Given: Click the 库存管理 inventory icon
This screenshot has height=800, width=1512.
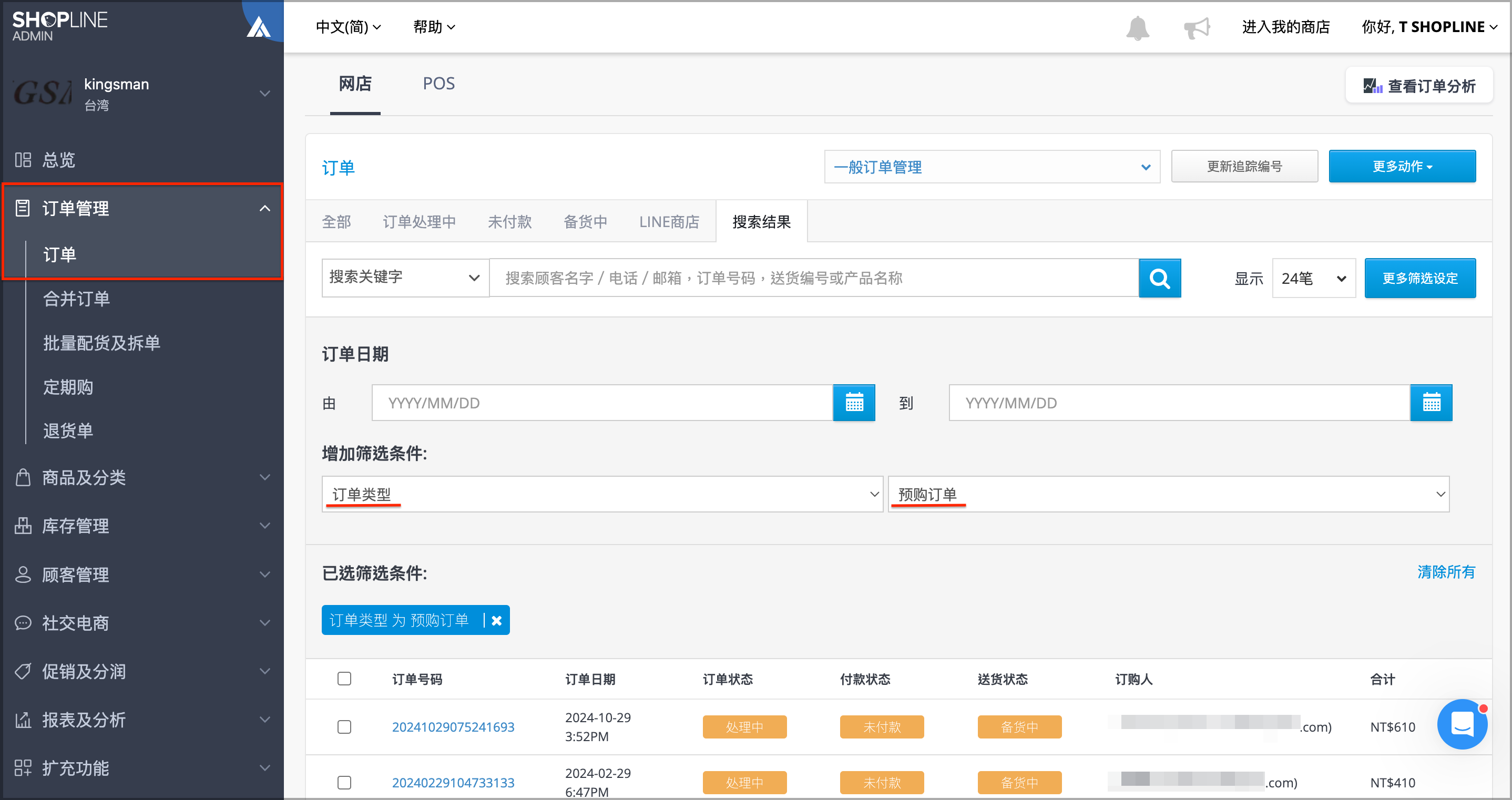Looking at the screenshot, I should click(23, 526).
